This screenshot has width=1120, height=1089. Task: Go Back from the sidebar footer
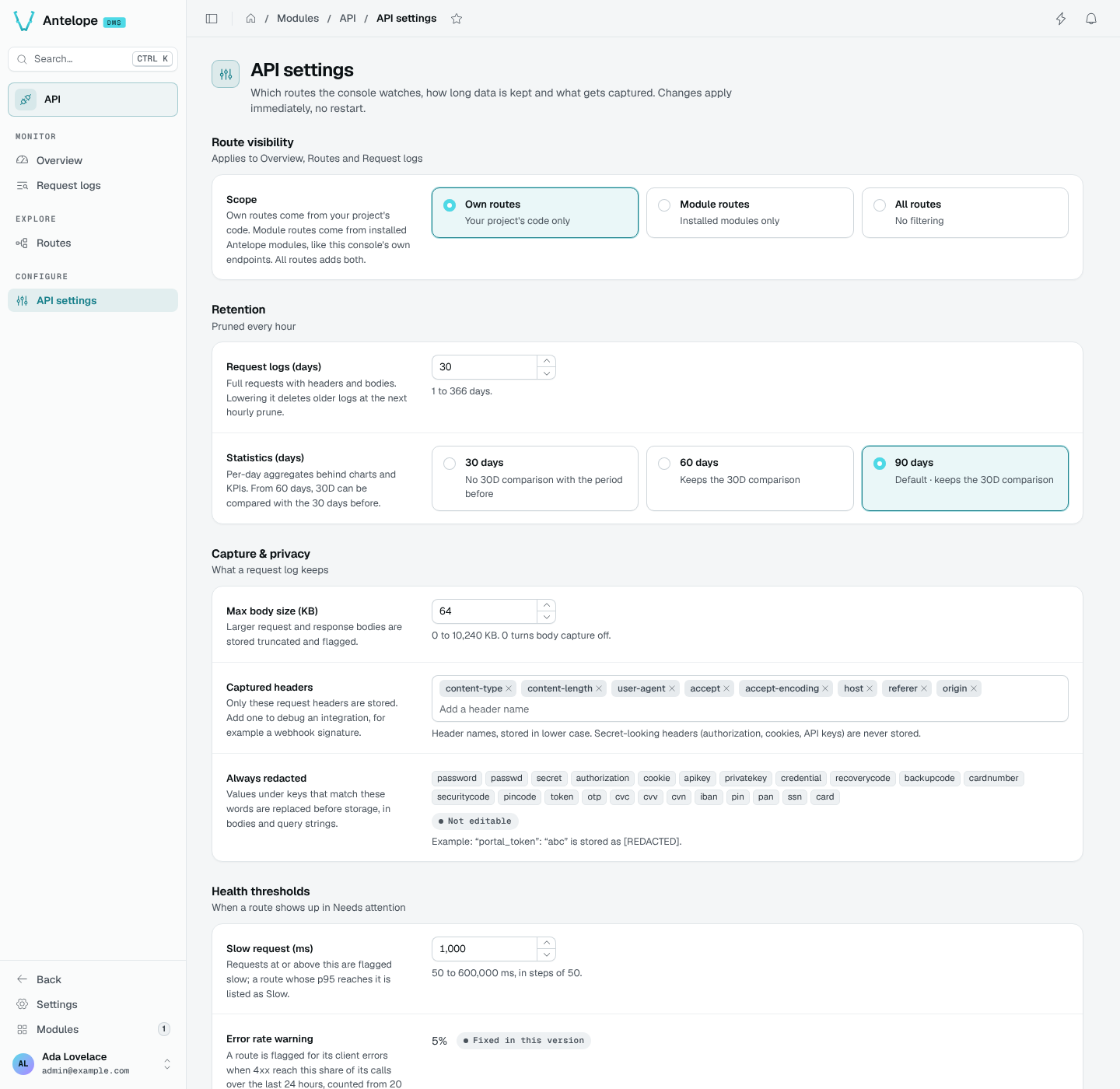93,979
